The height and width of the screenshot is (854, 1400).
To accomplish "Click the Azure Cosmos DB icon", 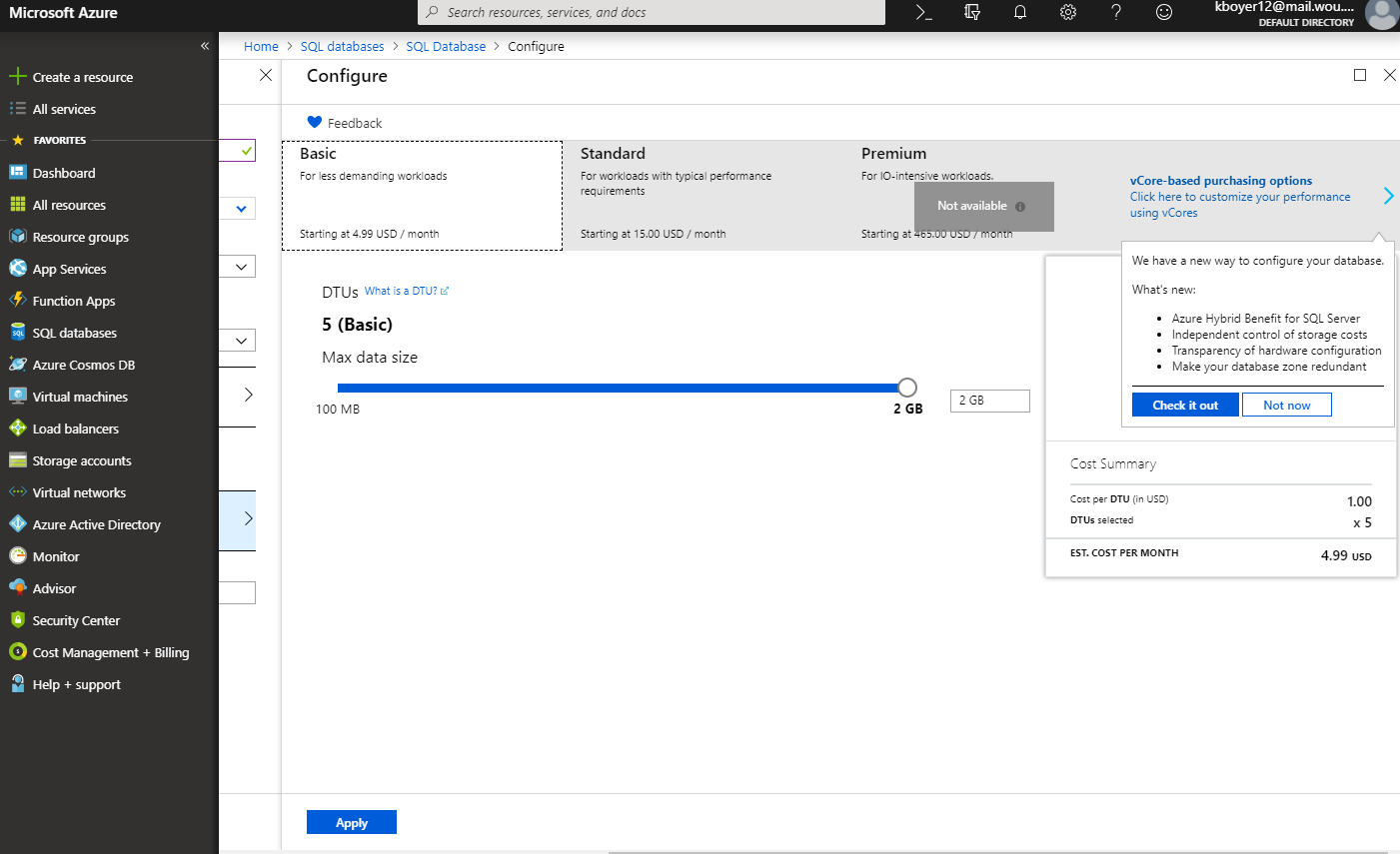I will click(x=17, y=365).
